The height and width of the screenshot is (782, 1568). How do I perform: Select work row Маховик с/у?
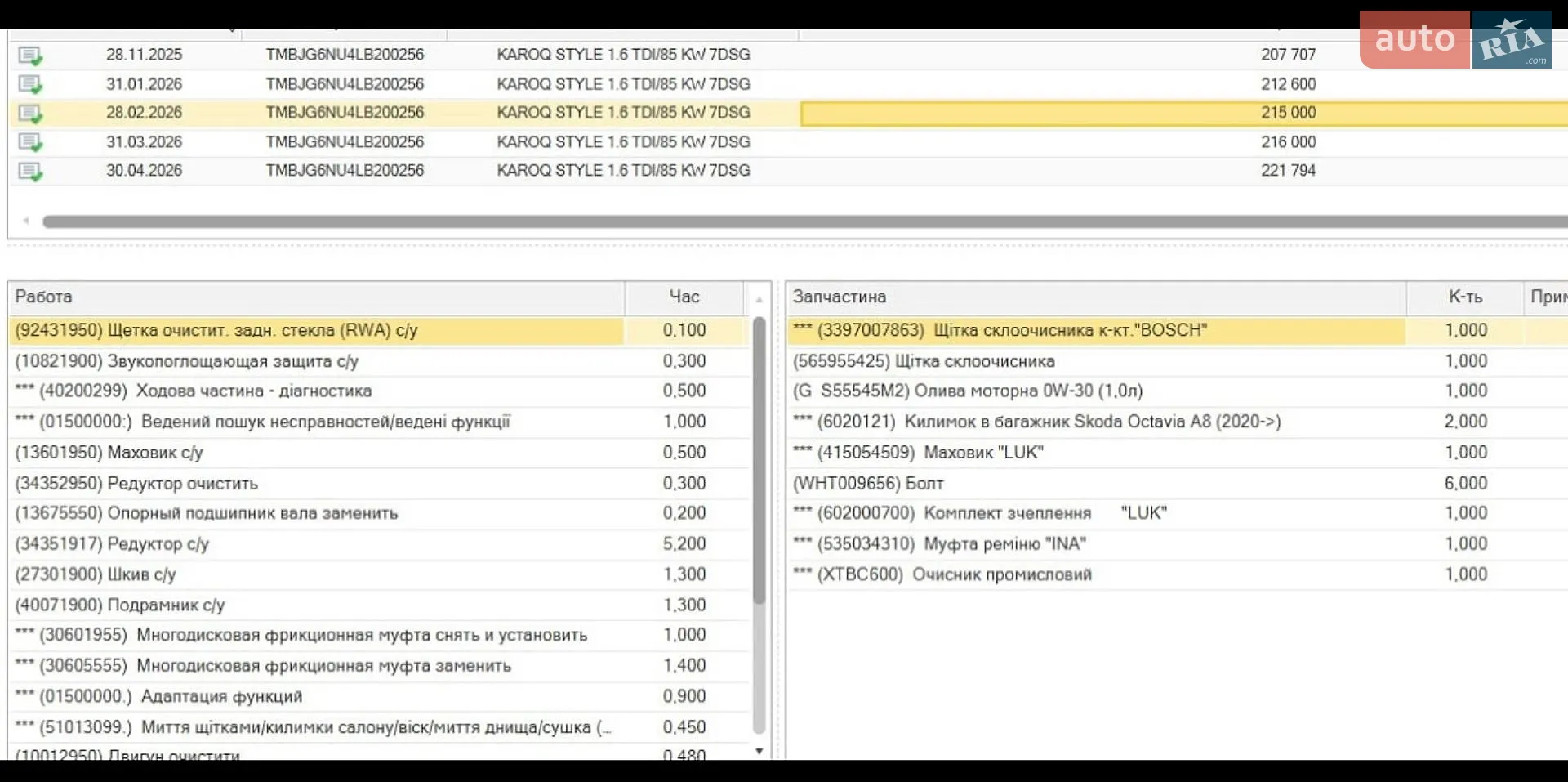[x=380, y=453]
